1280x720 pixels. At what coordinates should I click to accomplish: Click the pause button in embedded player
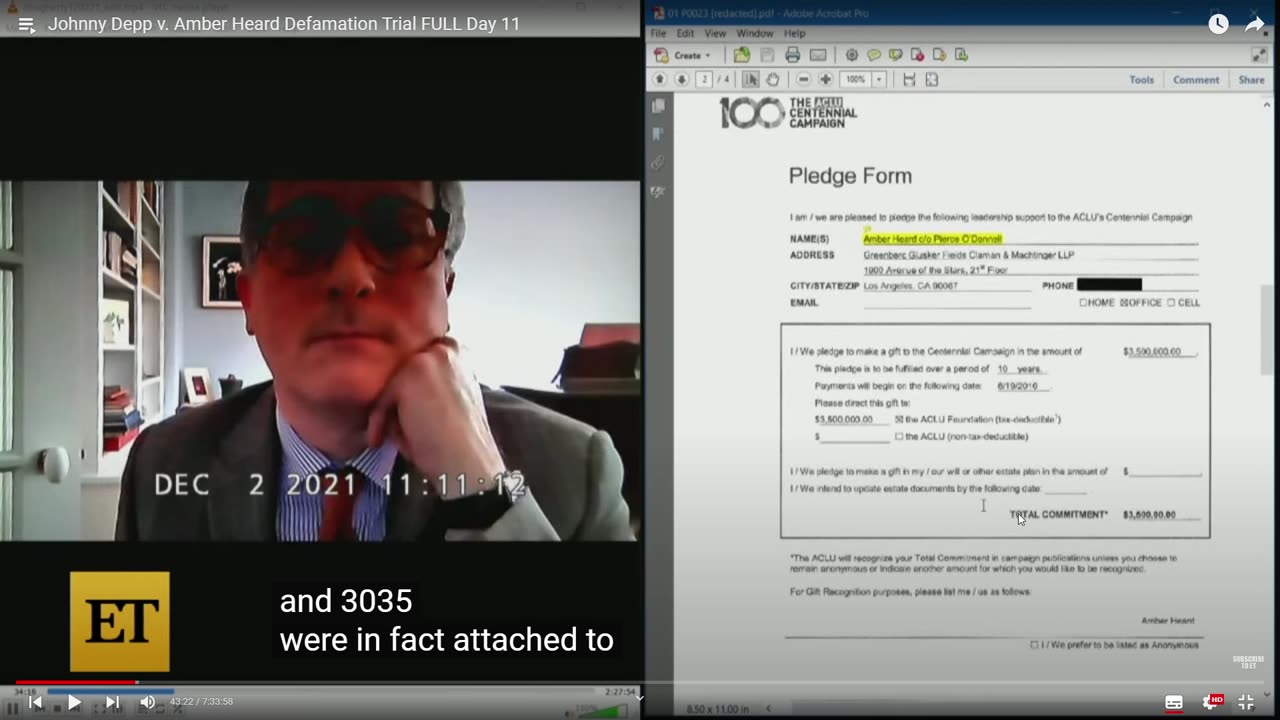point(14,709)
